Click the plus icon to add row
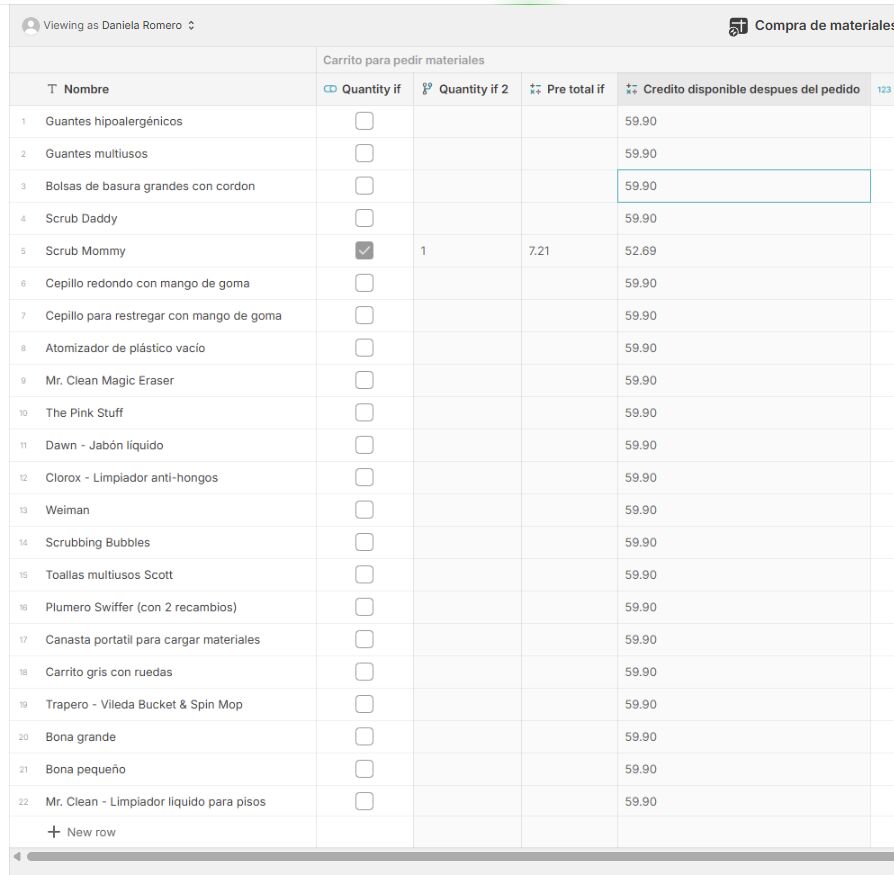894x875 pixels. [x=54, y=832]
